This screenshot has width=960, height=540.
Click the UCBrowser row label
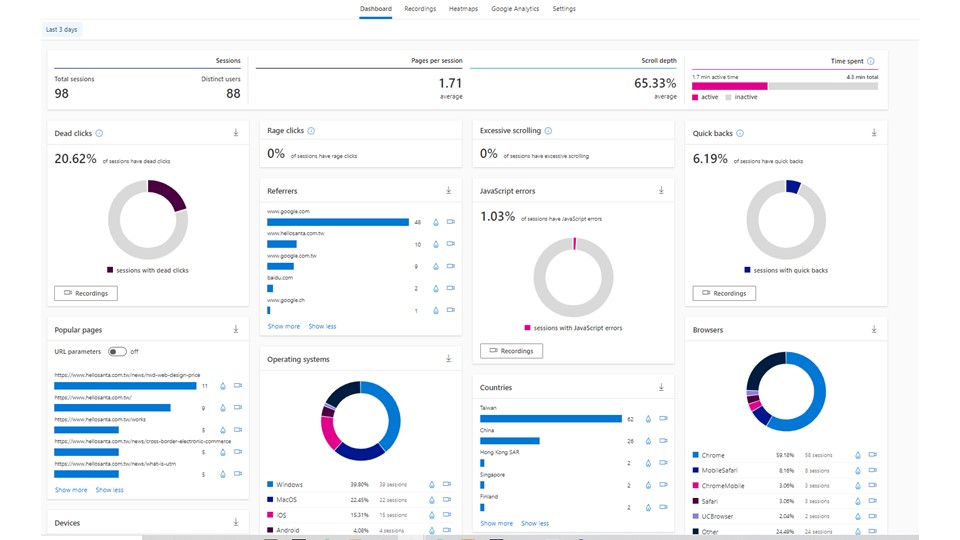[717, 516]
